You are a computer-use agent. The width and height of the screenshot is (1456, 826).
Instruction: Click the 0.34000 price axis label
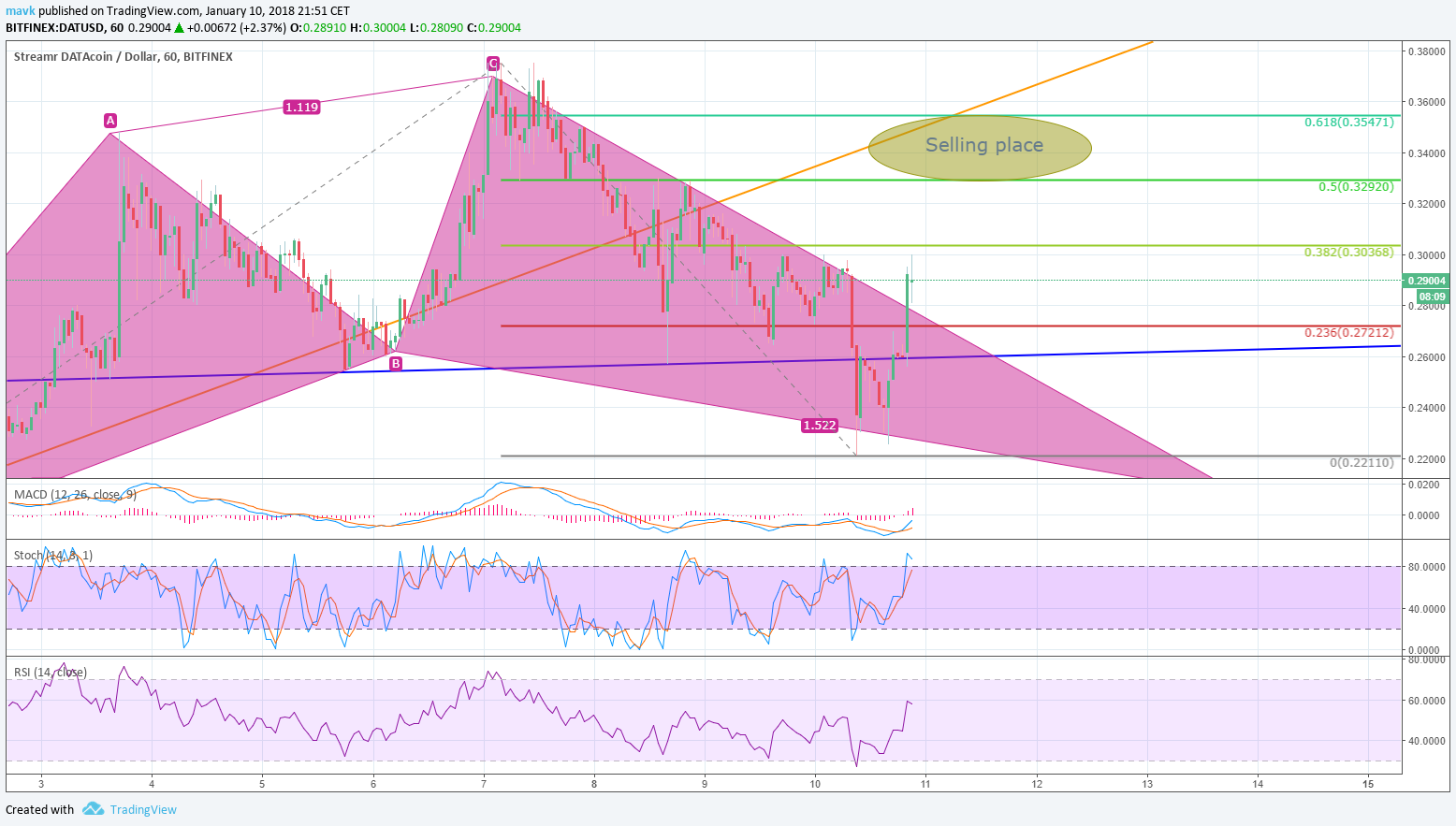pos(1427,153)
